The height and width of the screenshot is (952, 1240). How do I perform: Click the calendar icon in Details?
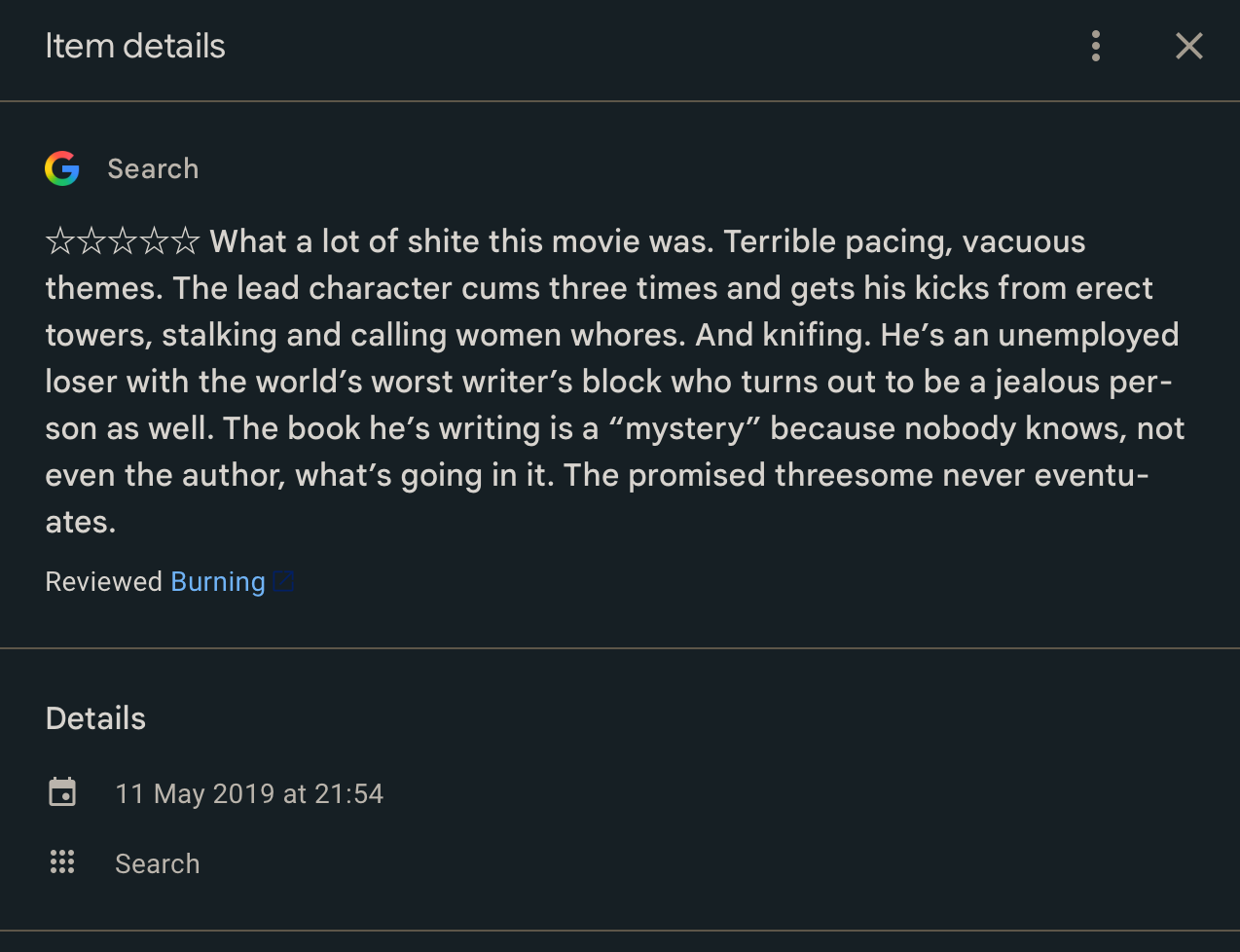[x=62, y=792]
